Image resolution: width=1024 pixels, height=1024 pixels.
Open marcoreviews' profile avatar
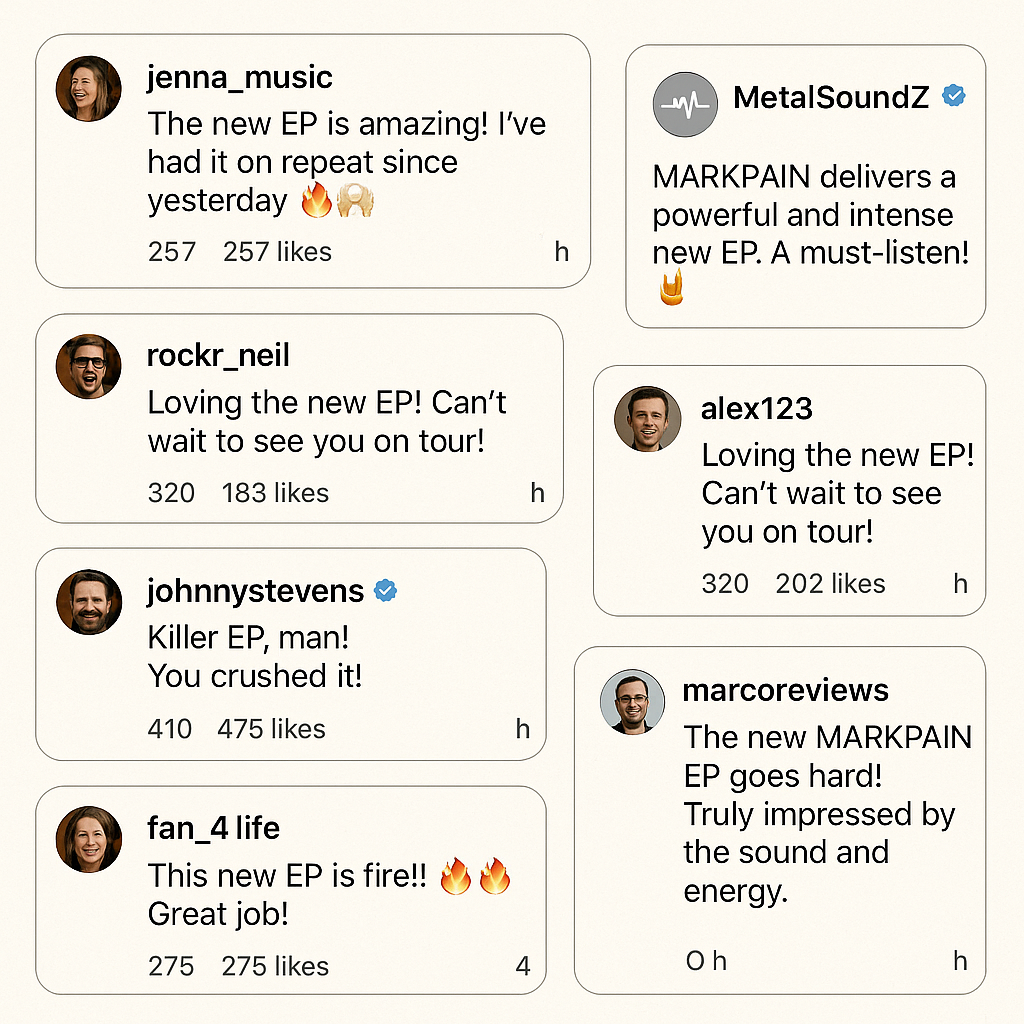pyautogui.click(x=632, y=701)
